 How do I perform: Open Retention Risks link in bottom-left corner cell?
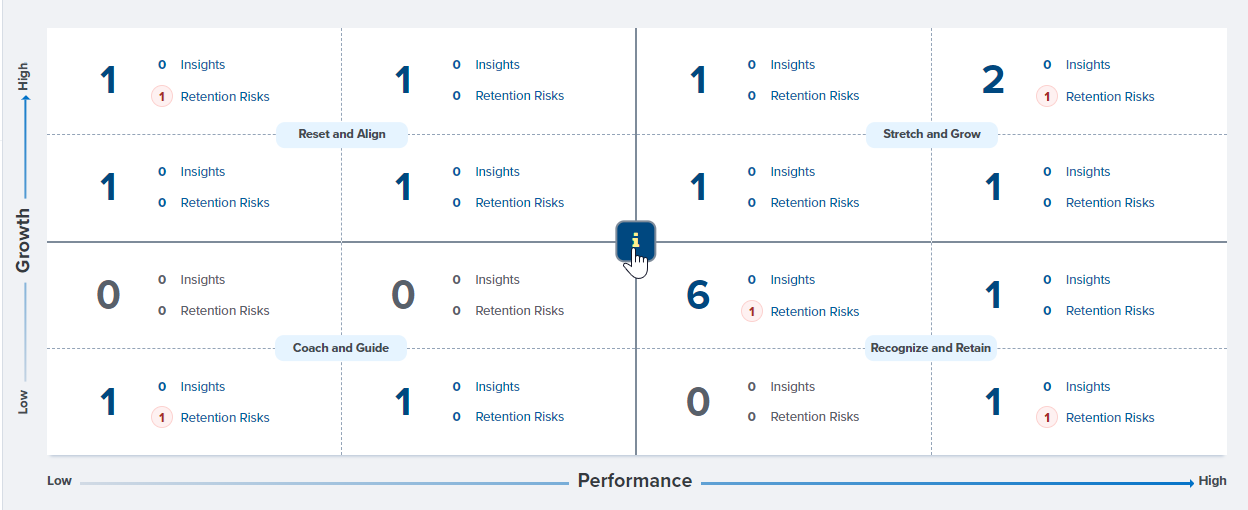pyautogui.click(x=225, y=418)
